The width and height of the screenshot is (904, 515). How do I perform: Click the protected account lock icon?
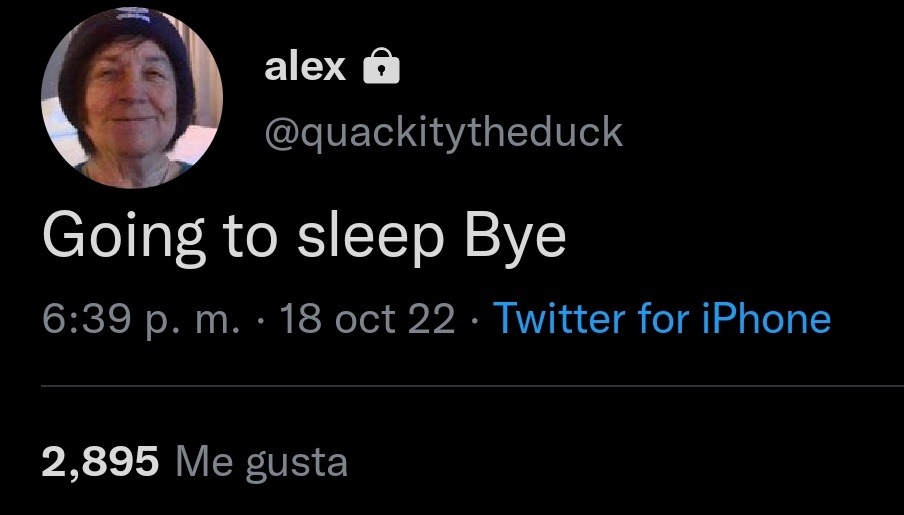point(381,66)
